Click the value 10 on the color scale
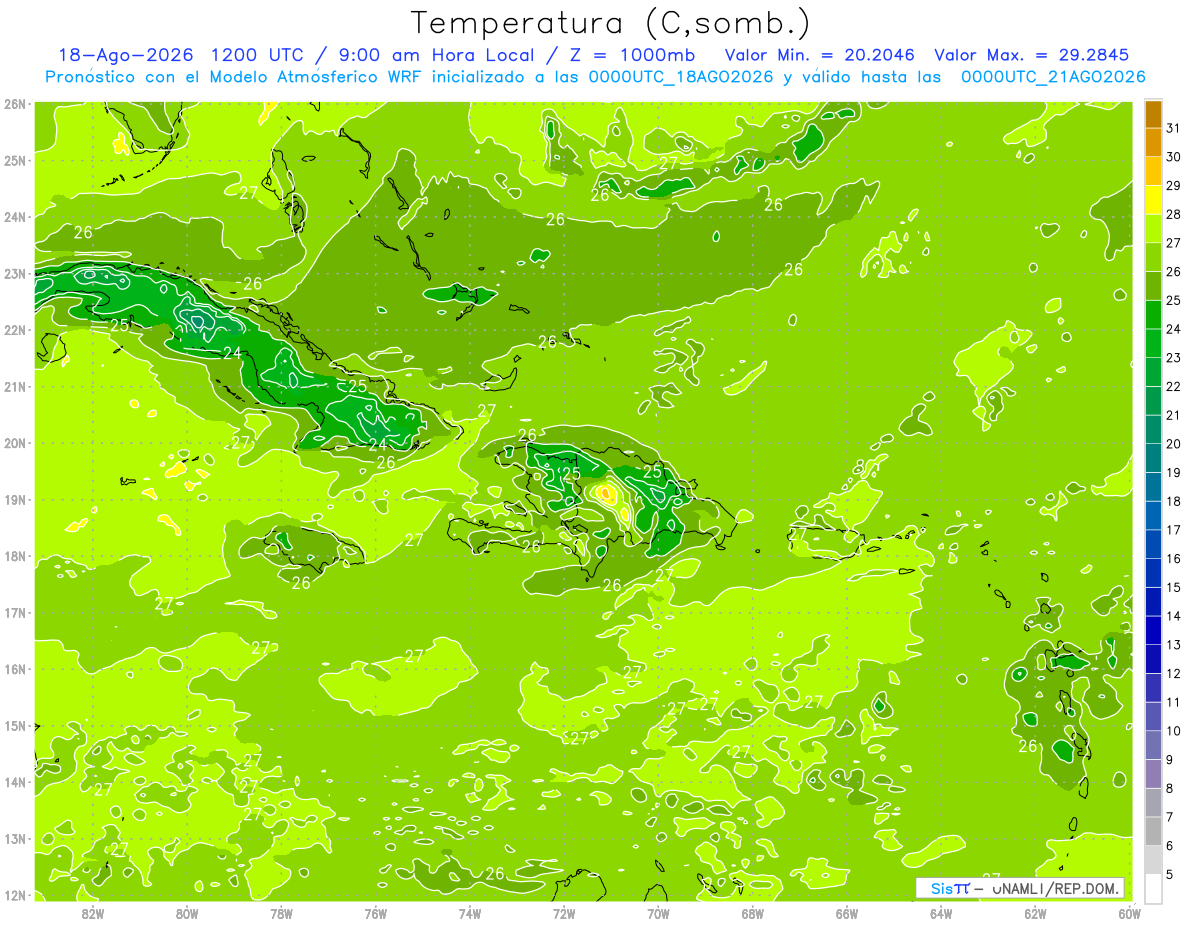Viewport: 1200px width, 927px height. point(1173,731)
